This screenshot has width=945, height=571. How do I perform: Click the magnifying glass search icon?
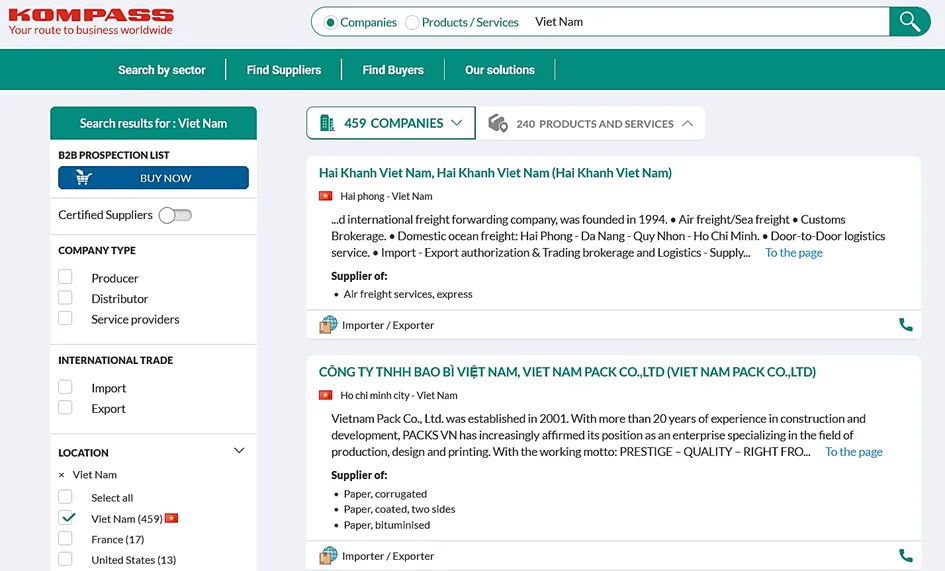(909, 22)
